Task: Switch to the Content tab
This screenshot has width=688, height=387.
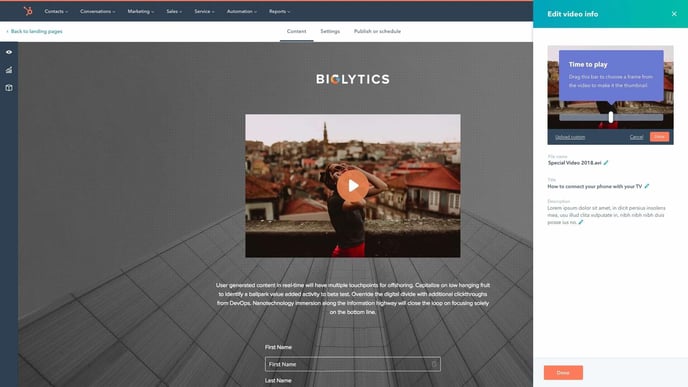Action: click(x=297, y=31)
